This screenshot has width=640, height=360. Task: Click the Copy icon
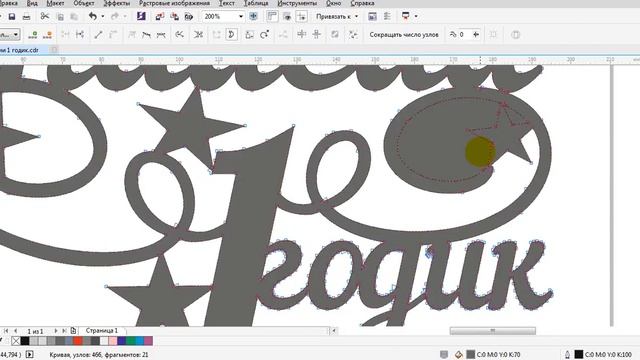tap(60, 17)
